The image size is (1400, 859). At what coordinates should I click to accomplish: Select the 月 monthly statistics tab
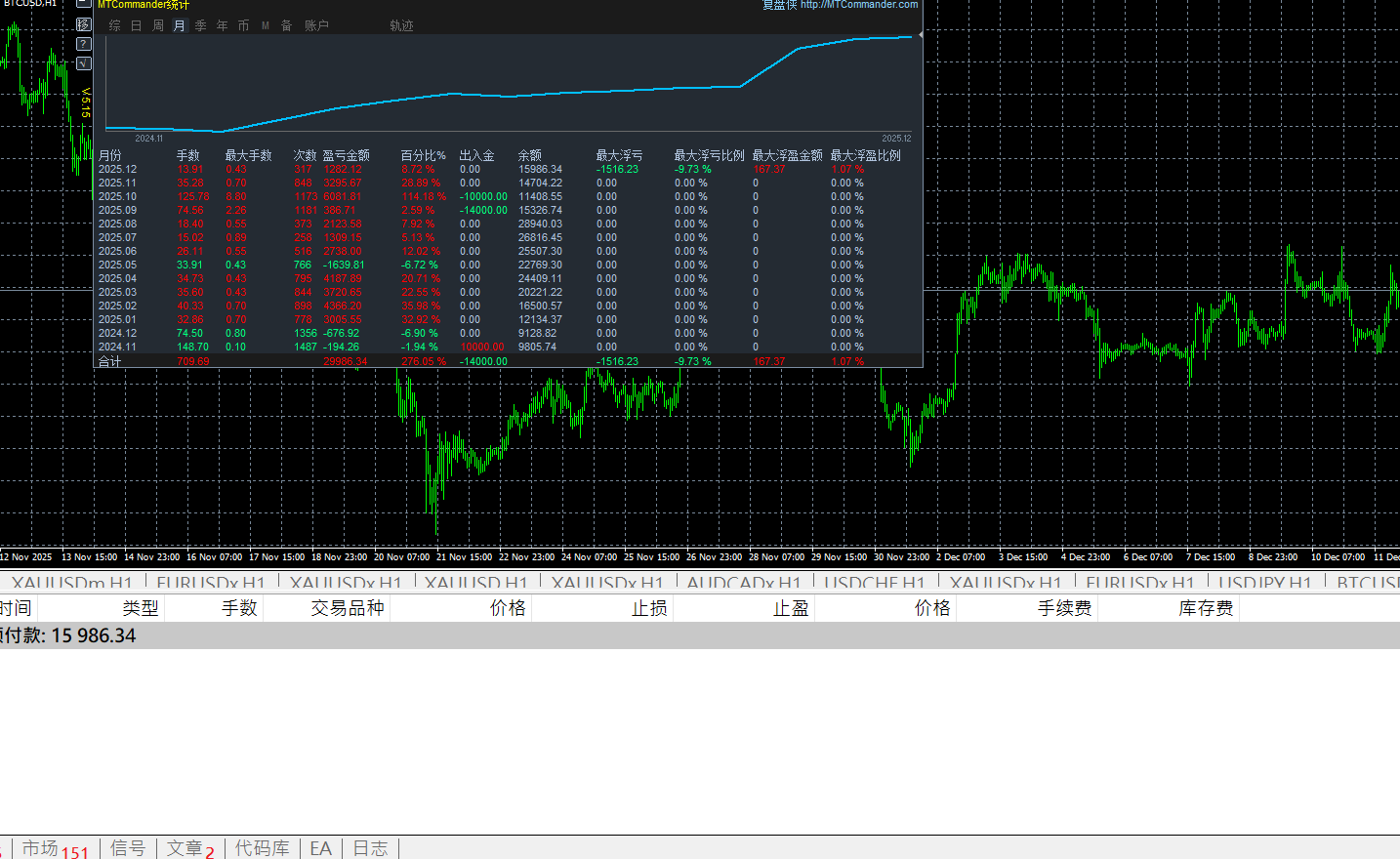[x=180, y=25]
